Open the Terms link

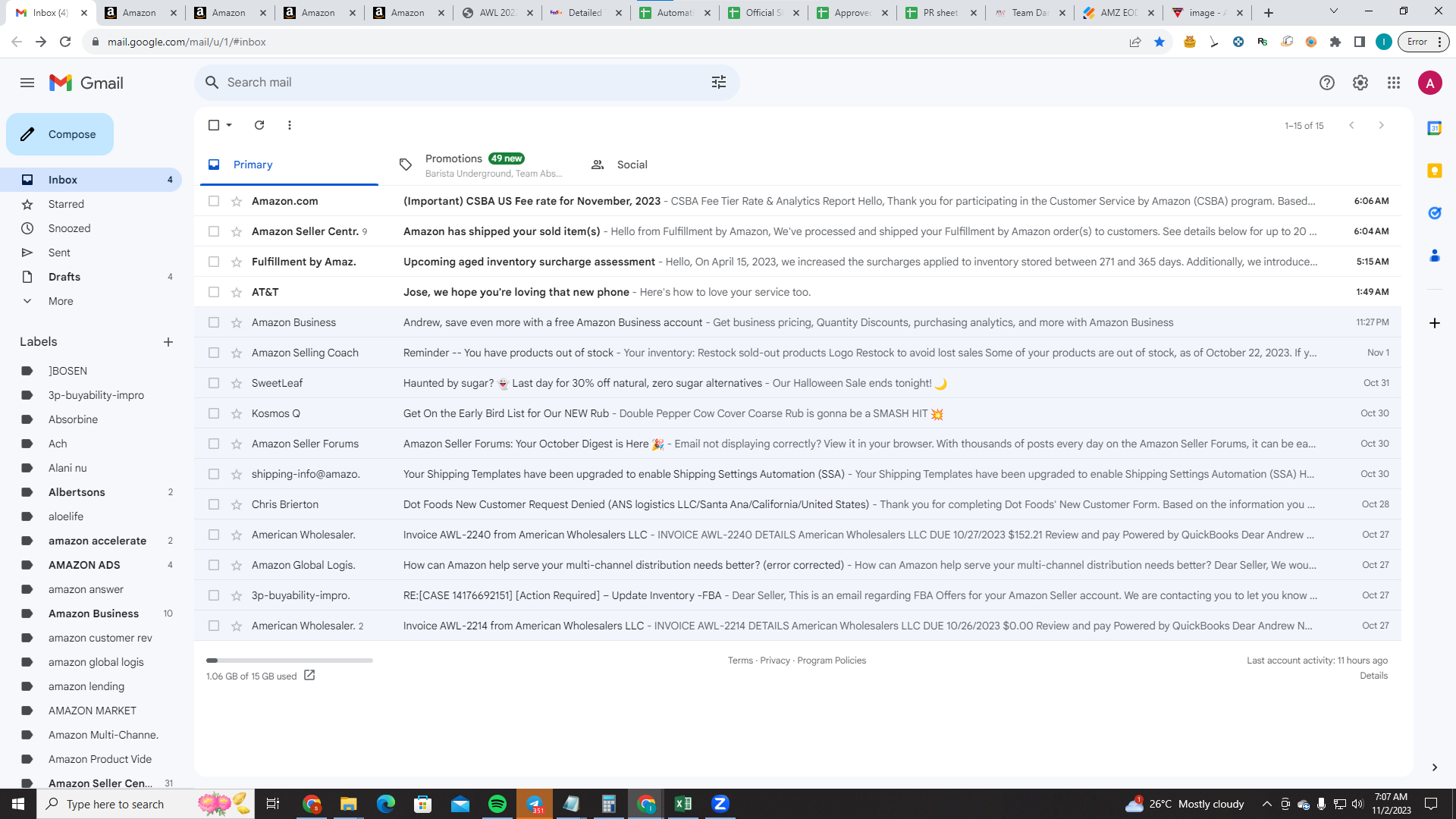(740, 661)
